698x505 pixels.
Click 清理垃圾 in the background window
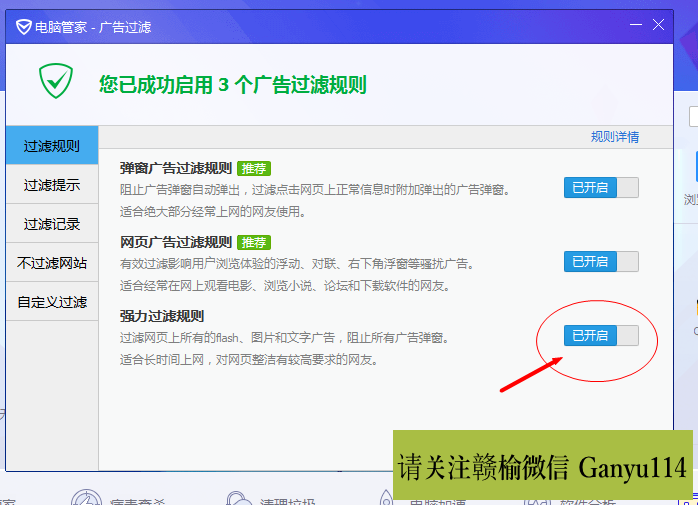[x=287, y=501]
